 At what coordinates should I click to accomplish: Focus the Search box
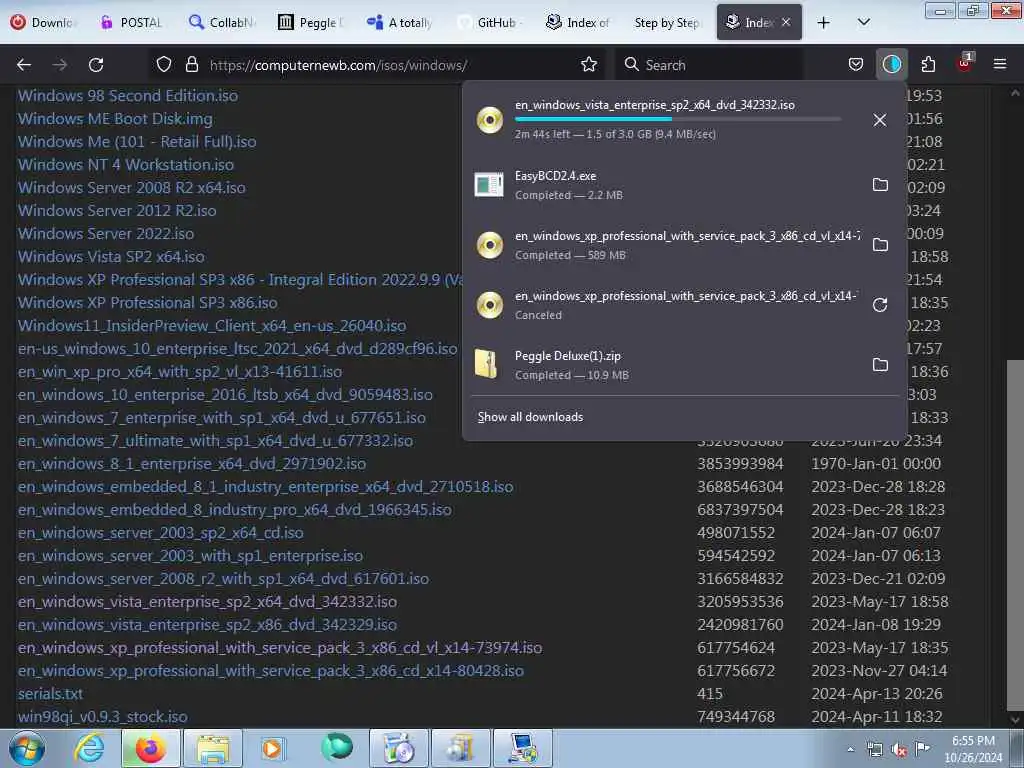(709, 65)
